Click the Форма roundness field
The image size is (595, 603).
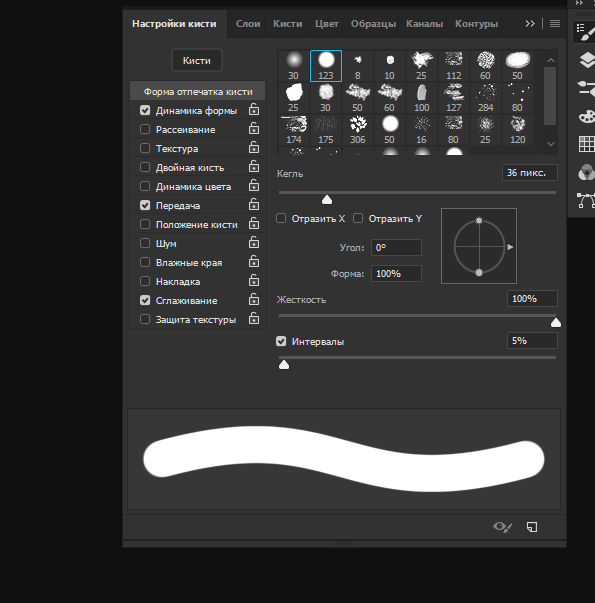click(396, 274)
